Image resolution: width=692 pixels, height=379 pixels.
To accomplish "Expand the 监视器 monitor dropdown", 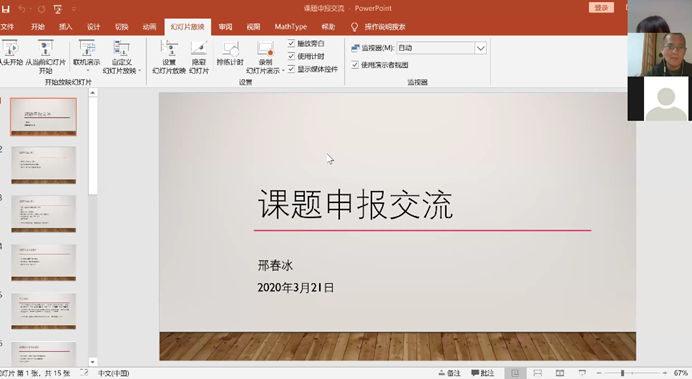I will (x=481, y=48).
